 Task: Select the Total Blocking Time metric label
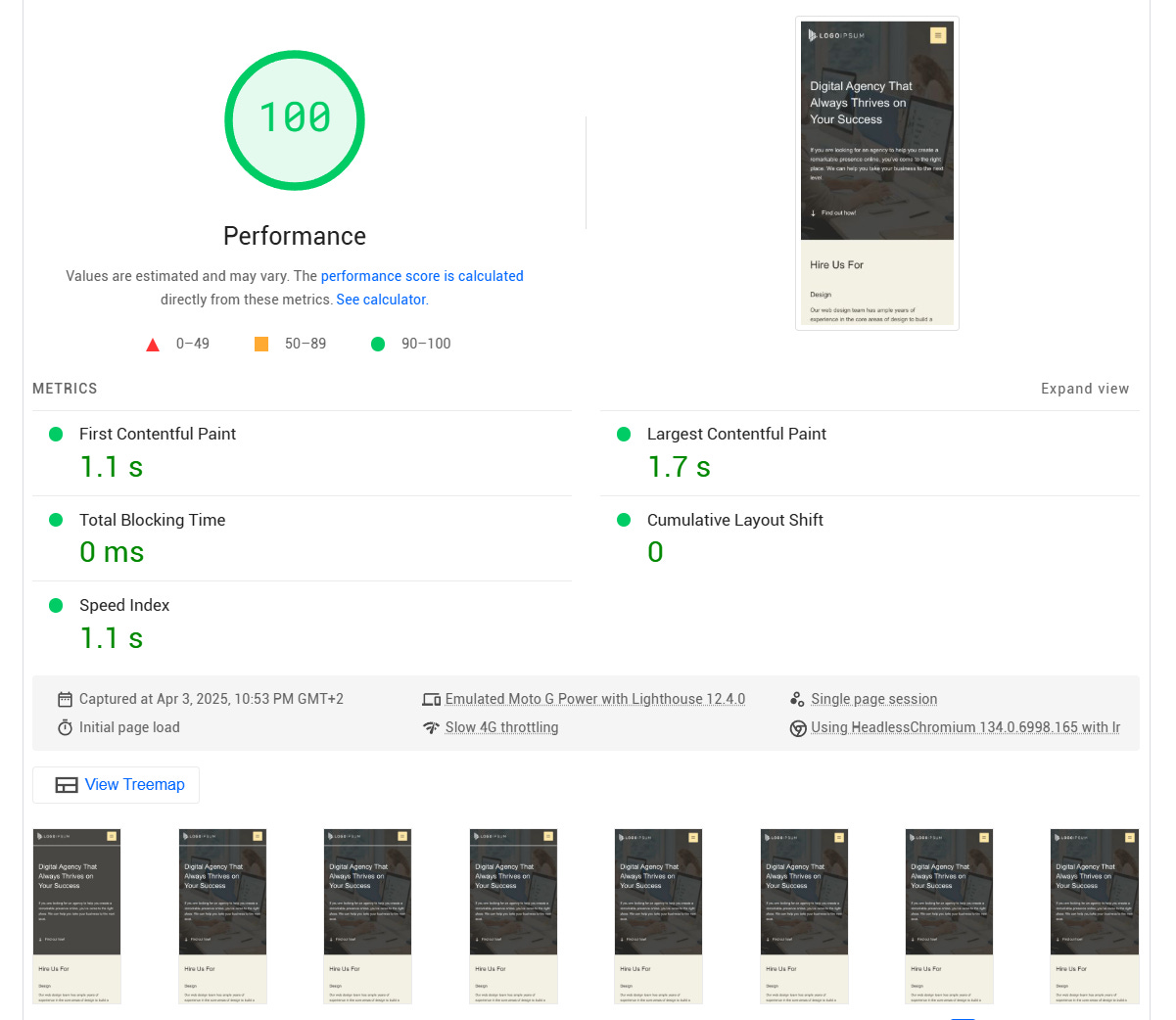click(153, 520)
